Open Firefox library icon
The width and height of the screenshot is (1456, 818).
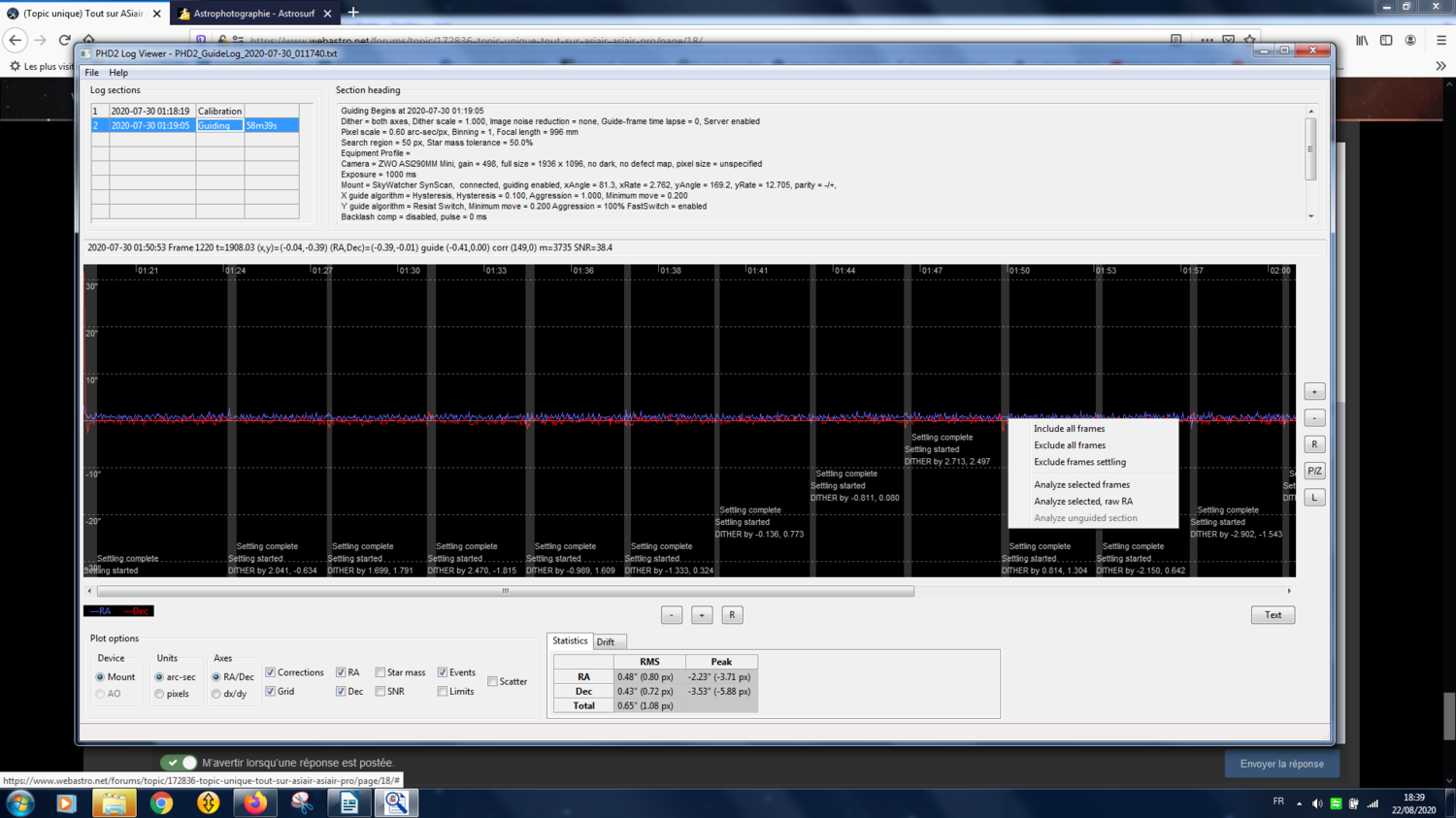[1363, 41]
